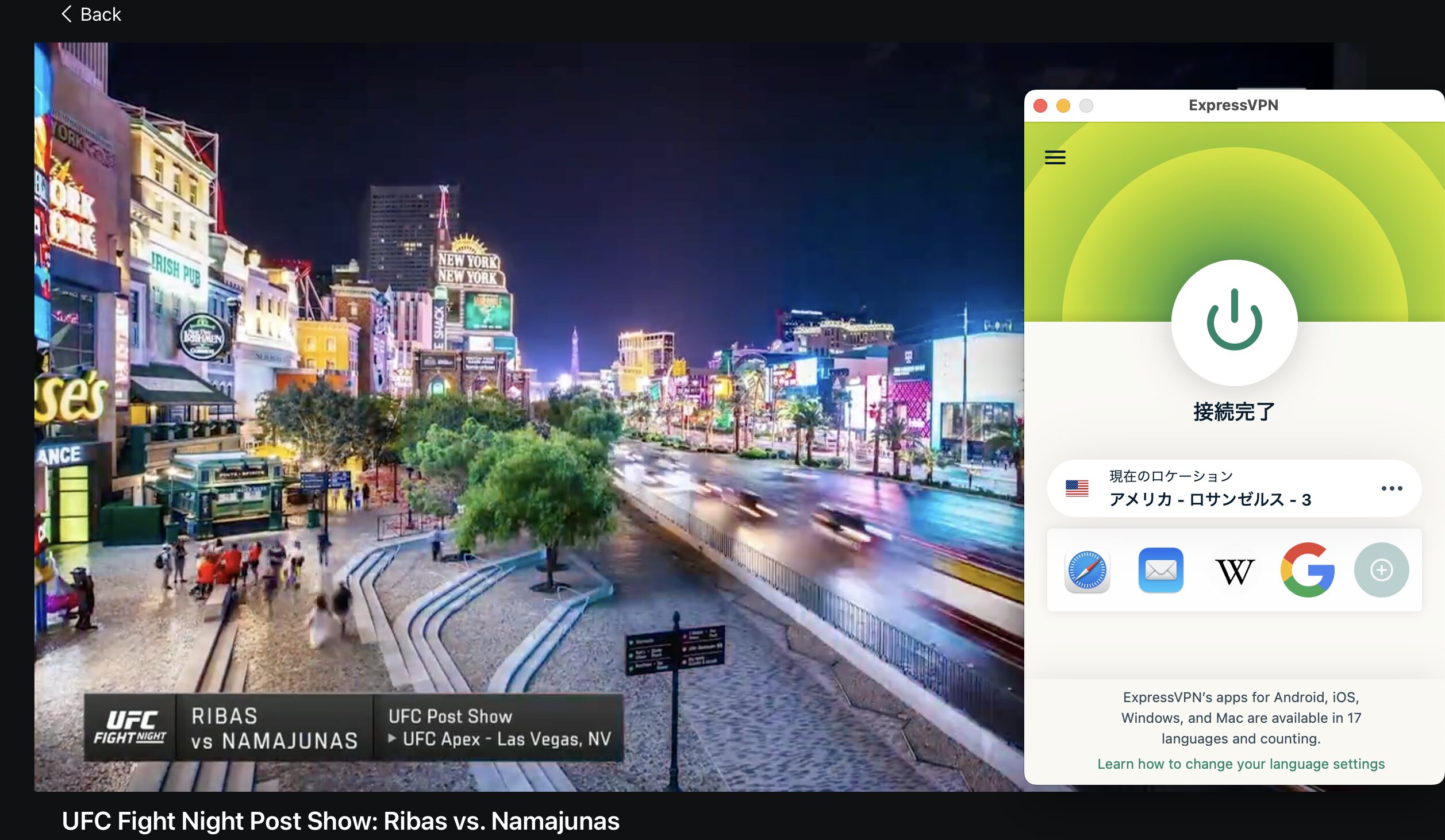Open location options three-dot menu
The image size is (1445, 840).
click(1392, 488)
